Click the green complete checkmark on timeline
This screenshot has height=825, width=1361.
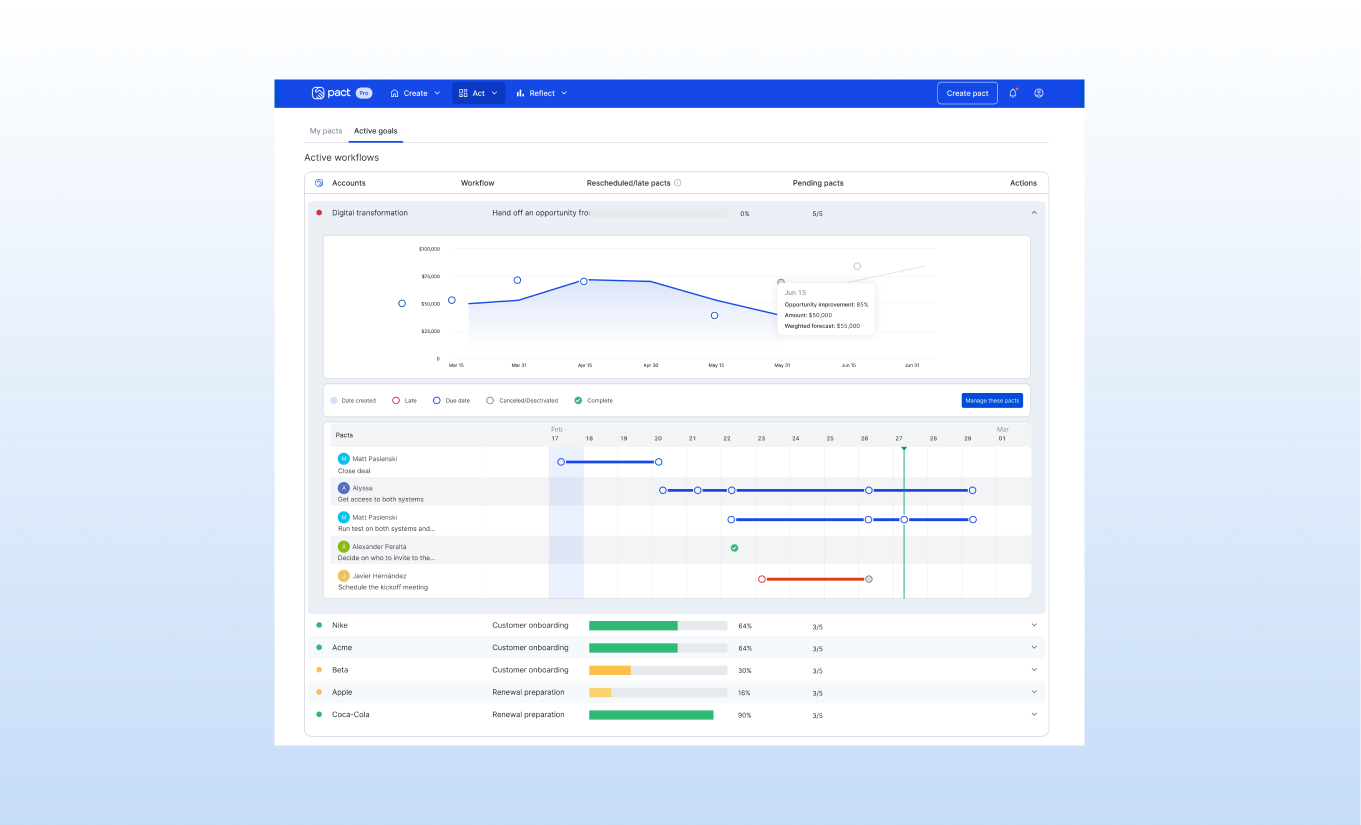[734, 548]
